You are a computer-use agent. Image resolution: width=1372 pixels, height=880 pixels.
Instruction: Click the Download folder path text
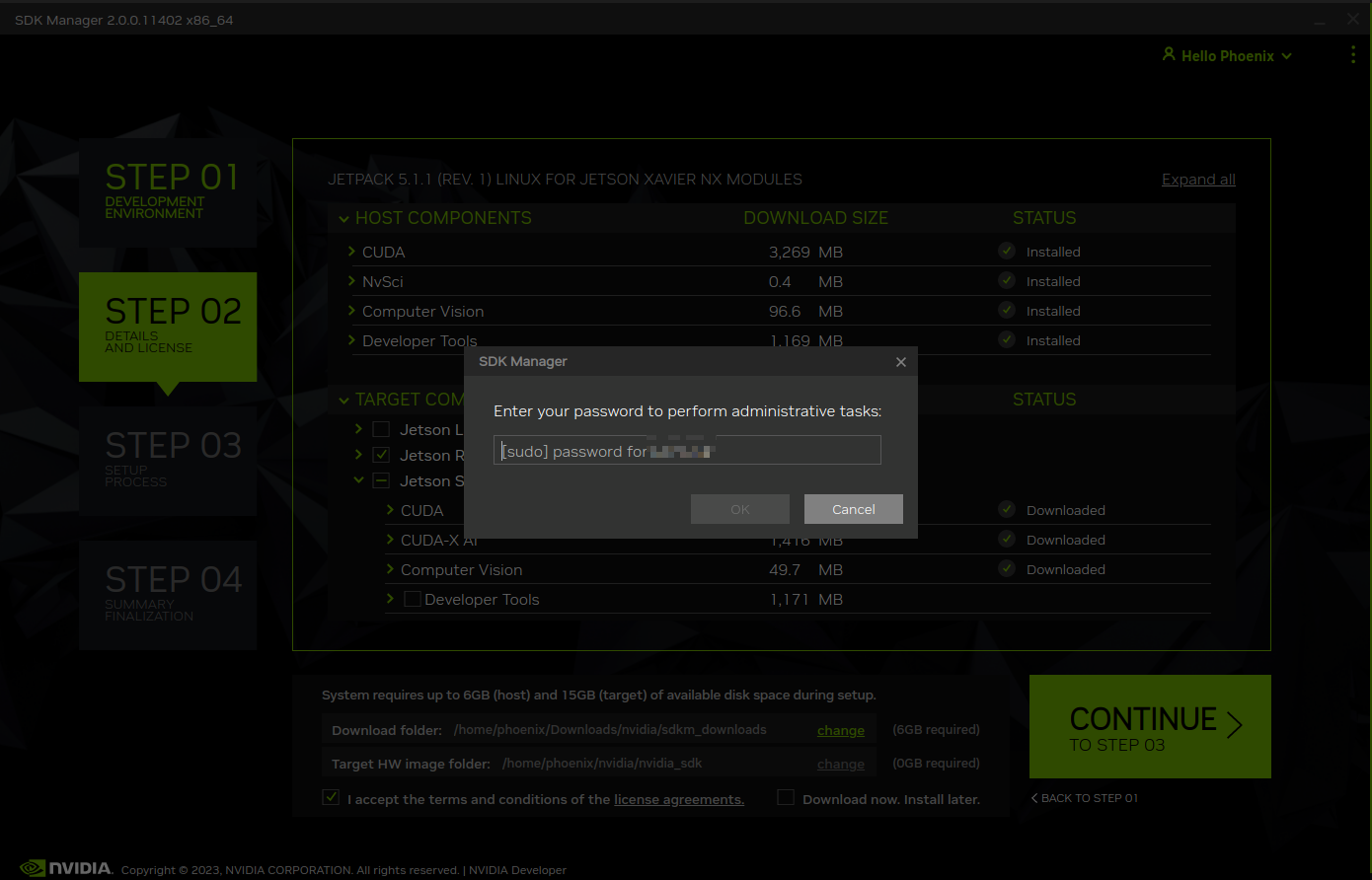pyautogui.click(x=610, y=730)
